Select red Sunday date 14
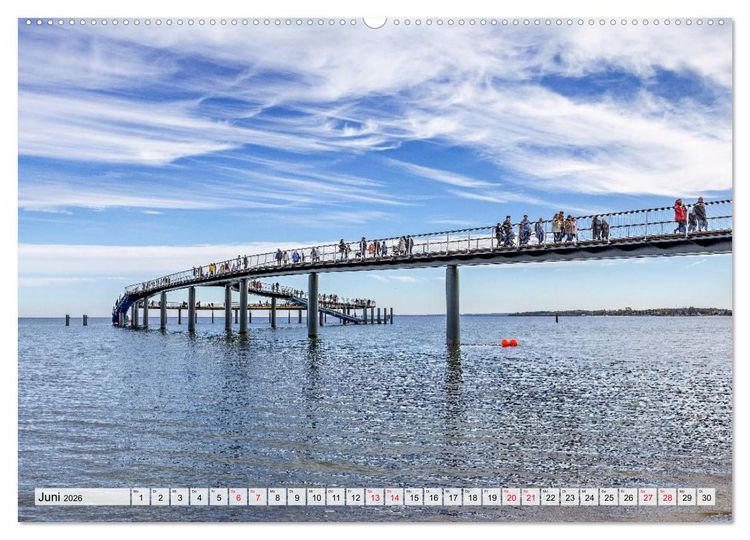The image size is (750, 540). click(394, 497)
